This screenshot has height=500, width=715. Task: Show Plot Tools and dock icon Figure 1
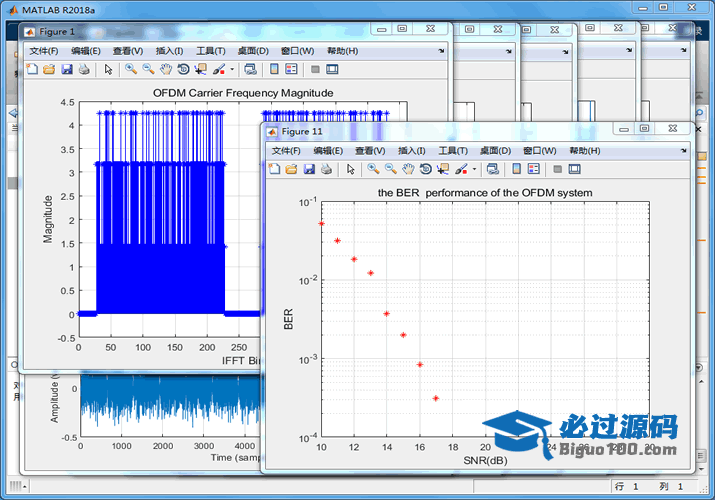pos(332,69)
